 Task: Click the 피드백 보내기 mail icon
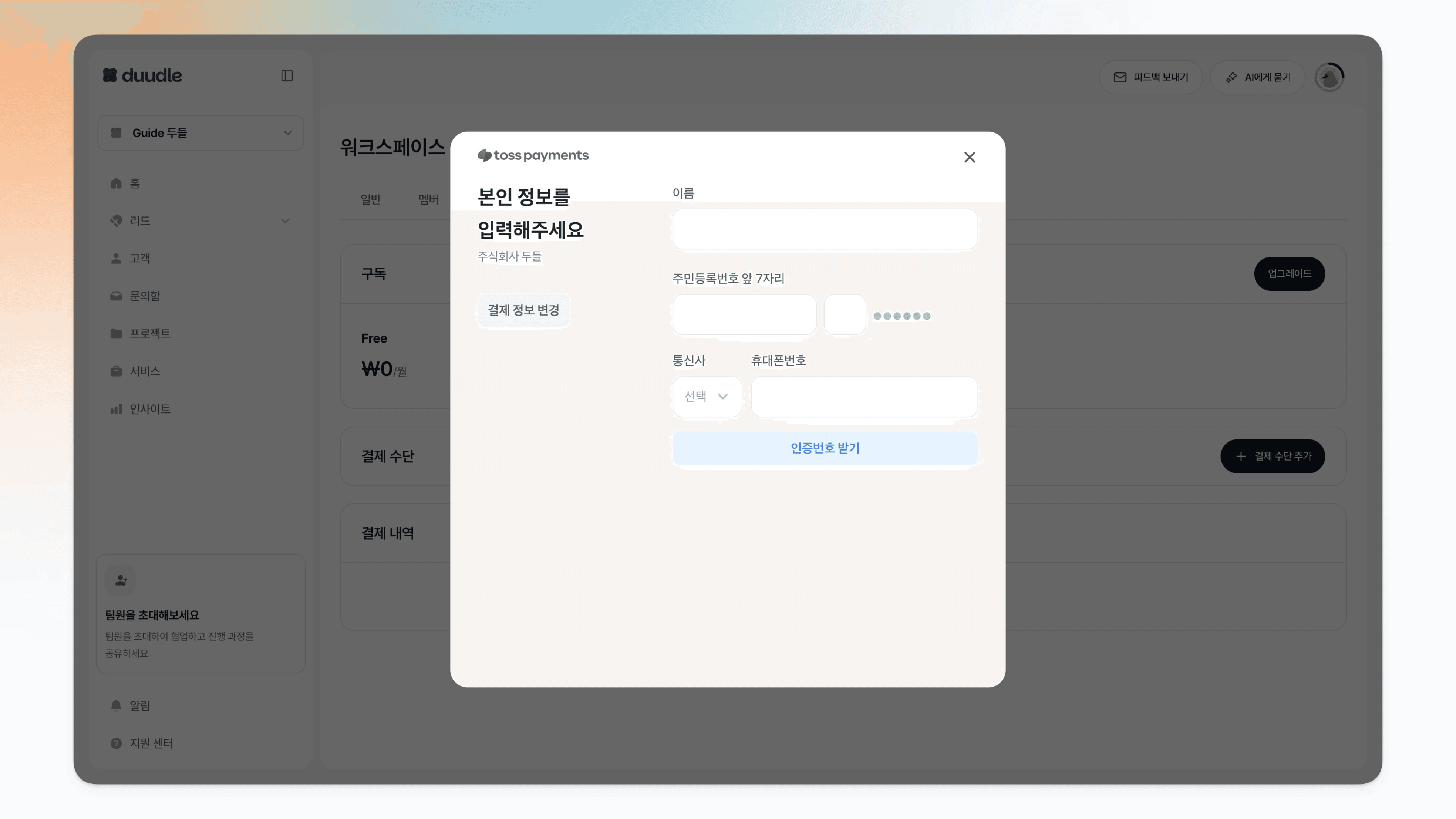(1120, 77)
